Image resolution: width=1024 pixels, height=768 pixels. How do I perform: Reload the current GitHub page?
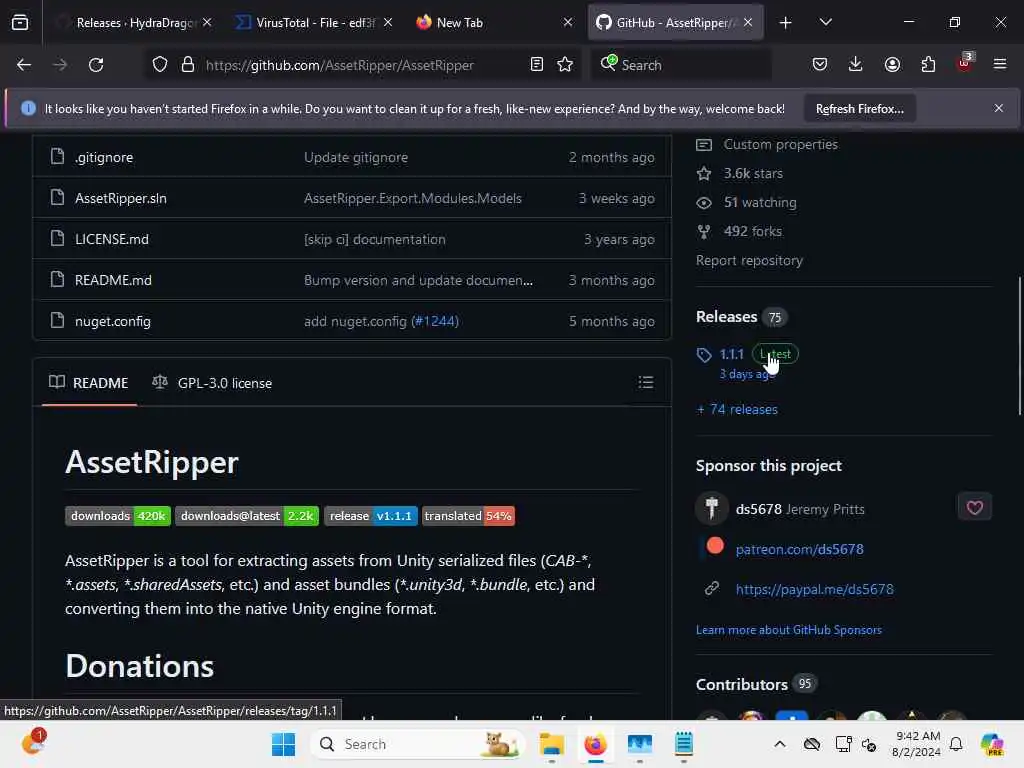[96, 65]
